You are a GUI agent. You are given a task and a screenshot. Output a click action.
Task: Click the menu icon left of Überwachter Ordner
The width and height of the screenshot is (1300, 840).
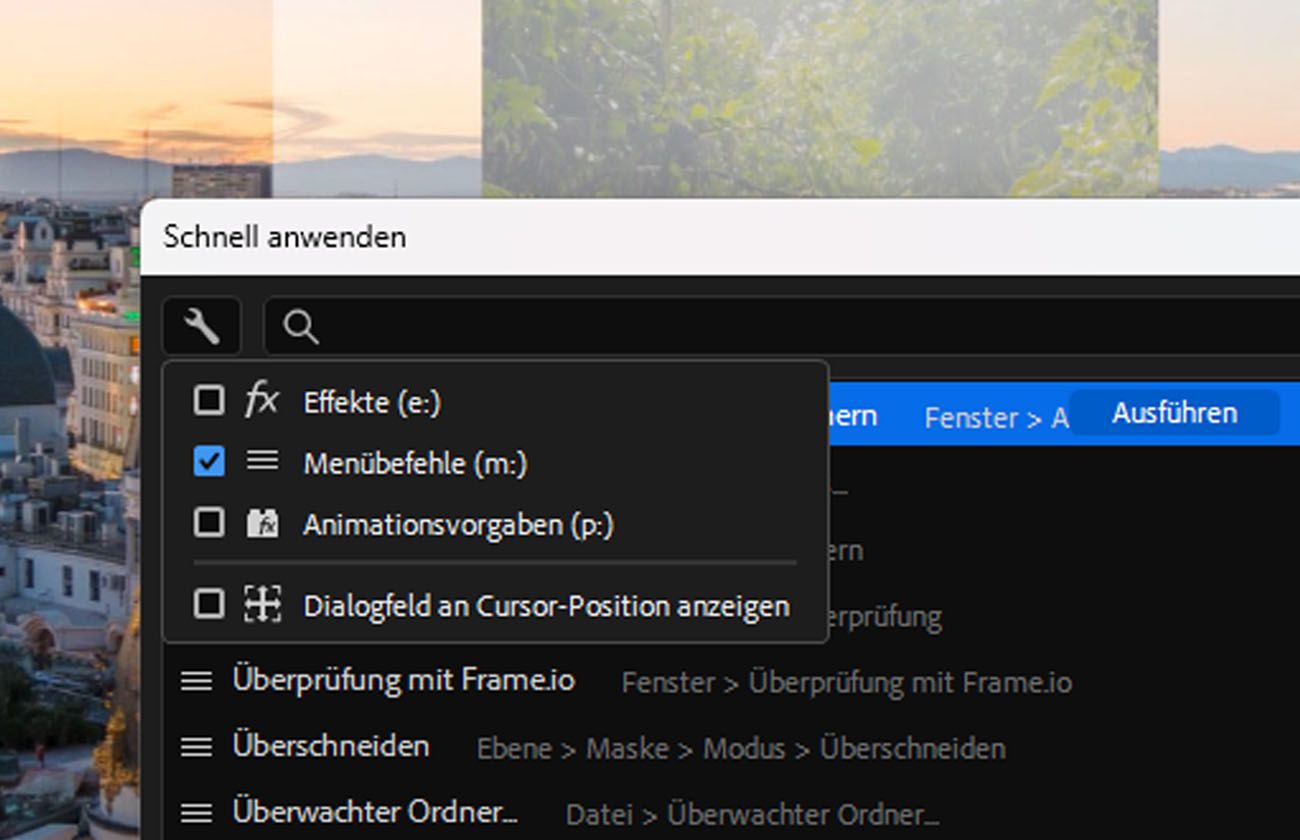click(196, 813)
